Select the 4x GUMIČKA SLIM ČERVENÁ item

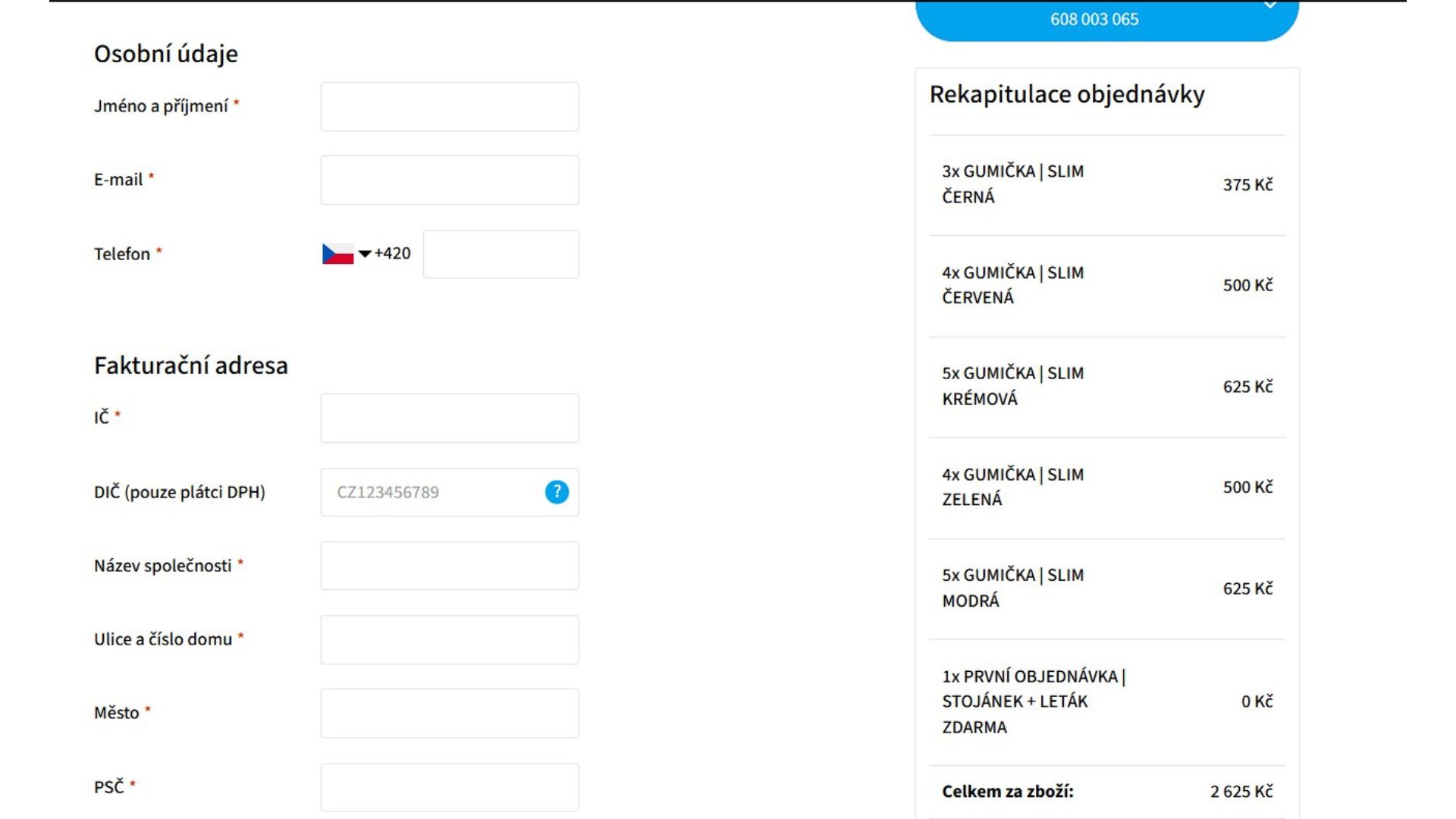point(1103,285)
